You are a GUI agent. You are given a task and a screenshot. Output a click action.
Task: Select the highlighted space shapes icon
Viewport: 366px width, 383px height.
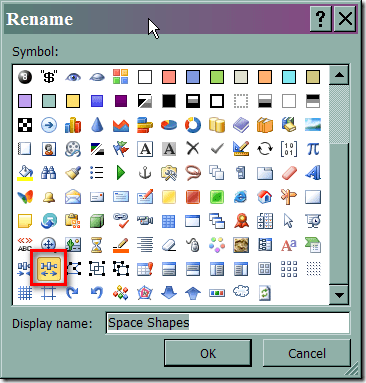[x=49, y=269]
